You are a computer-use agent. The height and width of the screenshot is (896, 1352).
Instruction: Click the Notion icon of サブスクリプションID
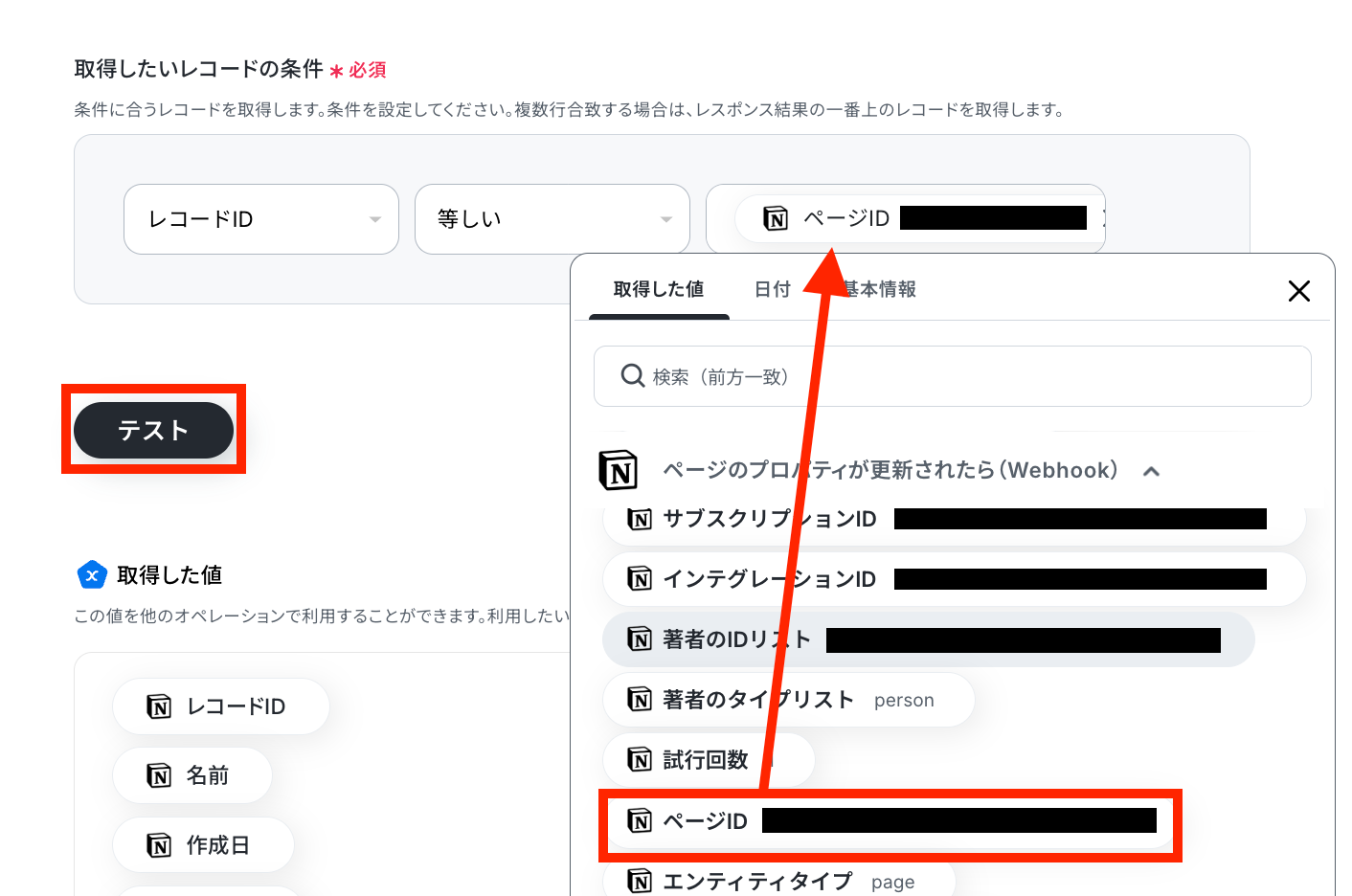point(640,519)
